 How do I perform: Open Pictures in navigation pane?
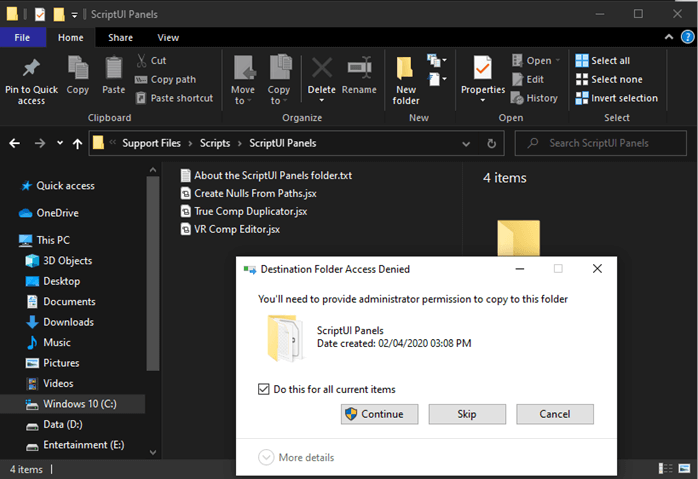[53, 363]
